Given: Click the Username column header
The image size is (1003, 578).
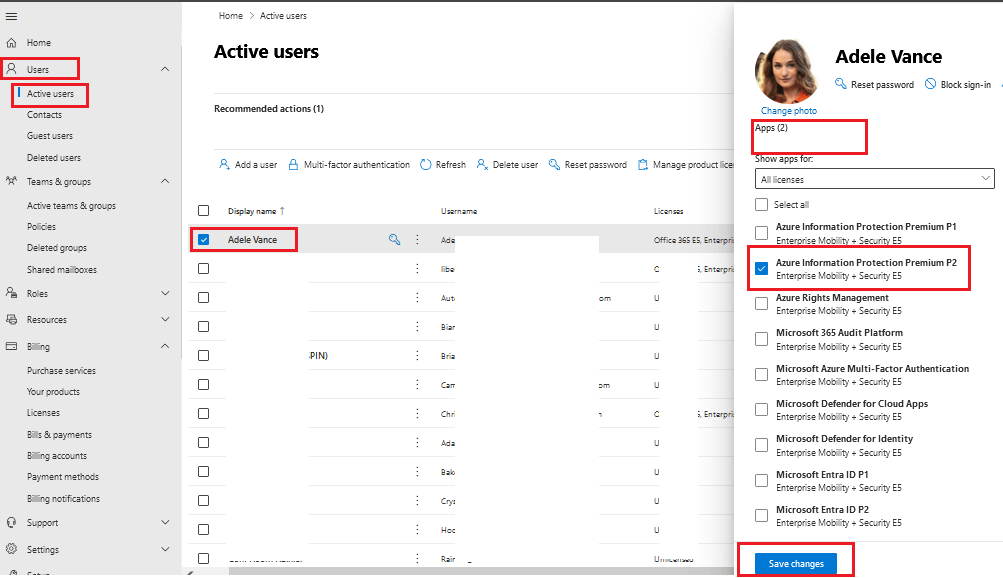Looking at the screenshot, I should [x=459, y=211].
